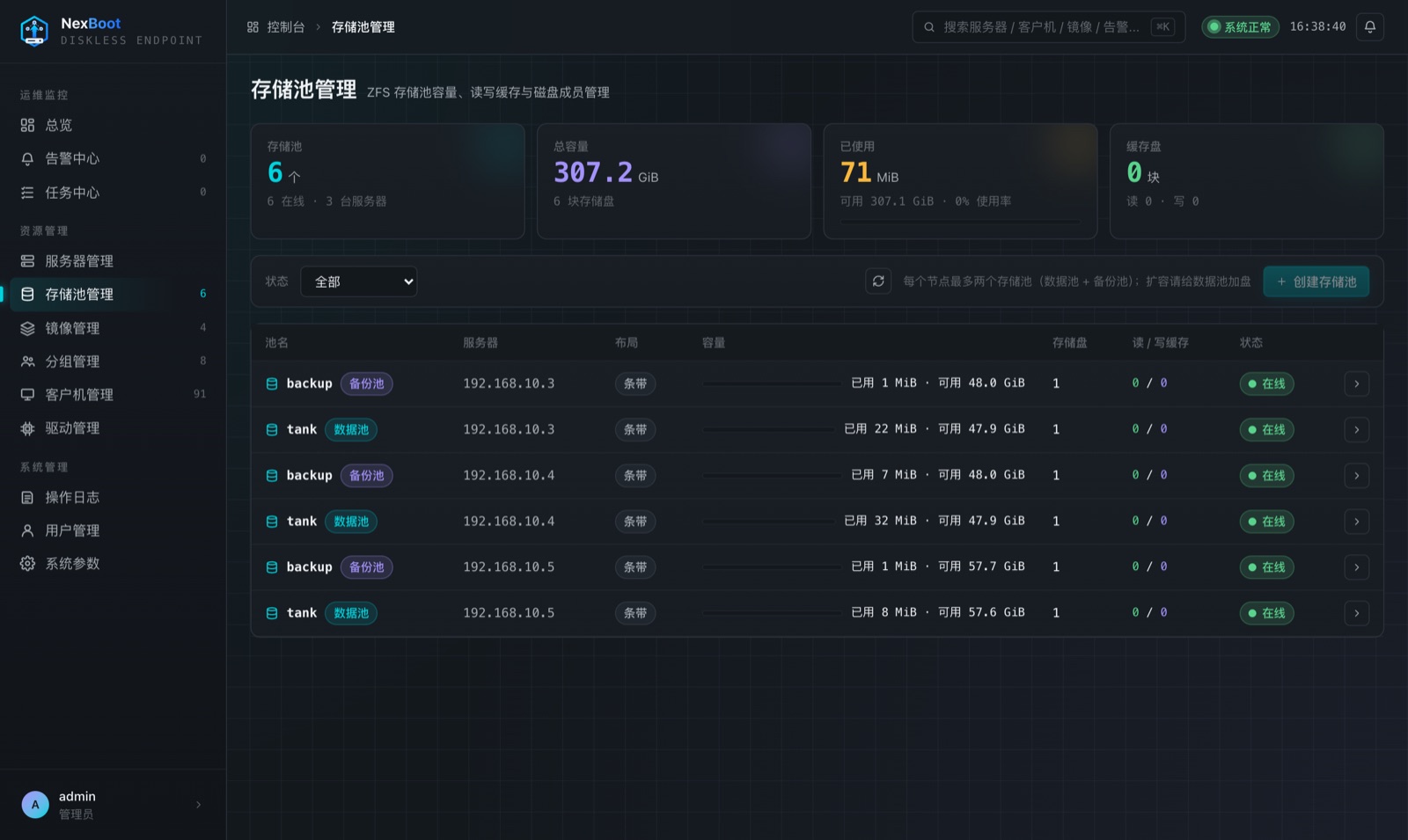Click the 创建存储池 button
The width and height of the screenshot is (1408, 840).
pyautogui.click(x=1316, y=281)
